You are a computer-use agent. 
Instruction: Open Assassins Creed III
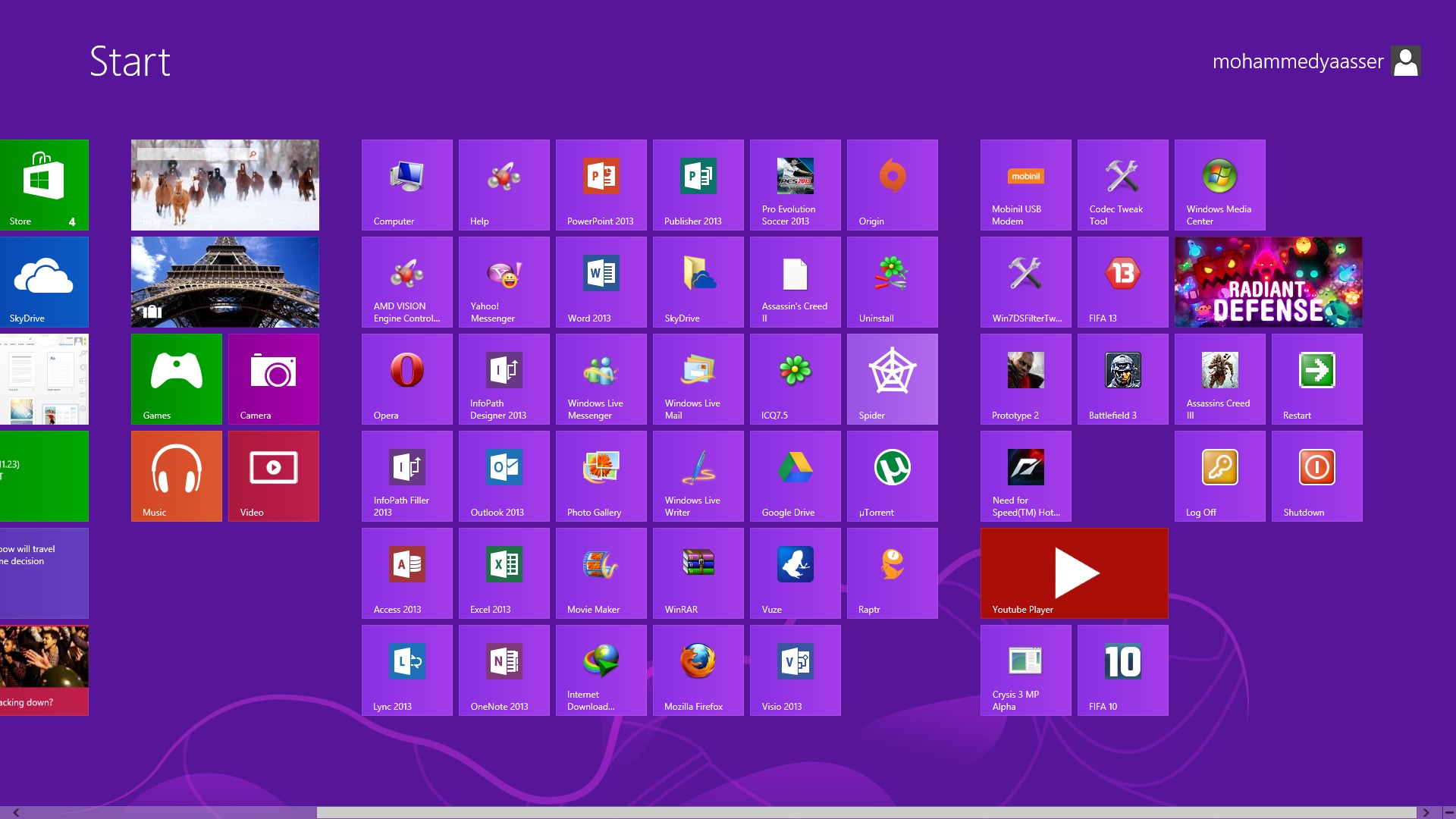click(x=1220, y=379)
